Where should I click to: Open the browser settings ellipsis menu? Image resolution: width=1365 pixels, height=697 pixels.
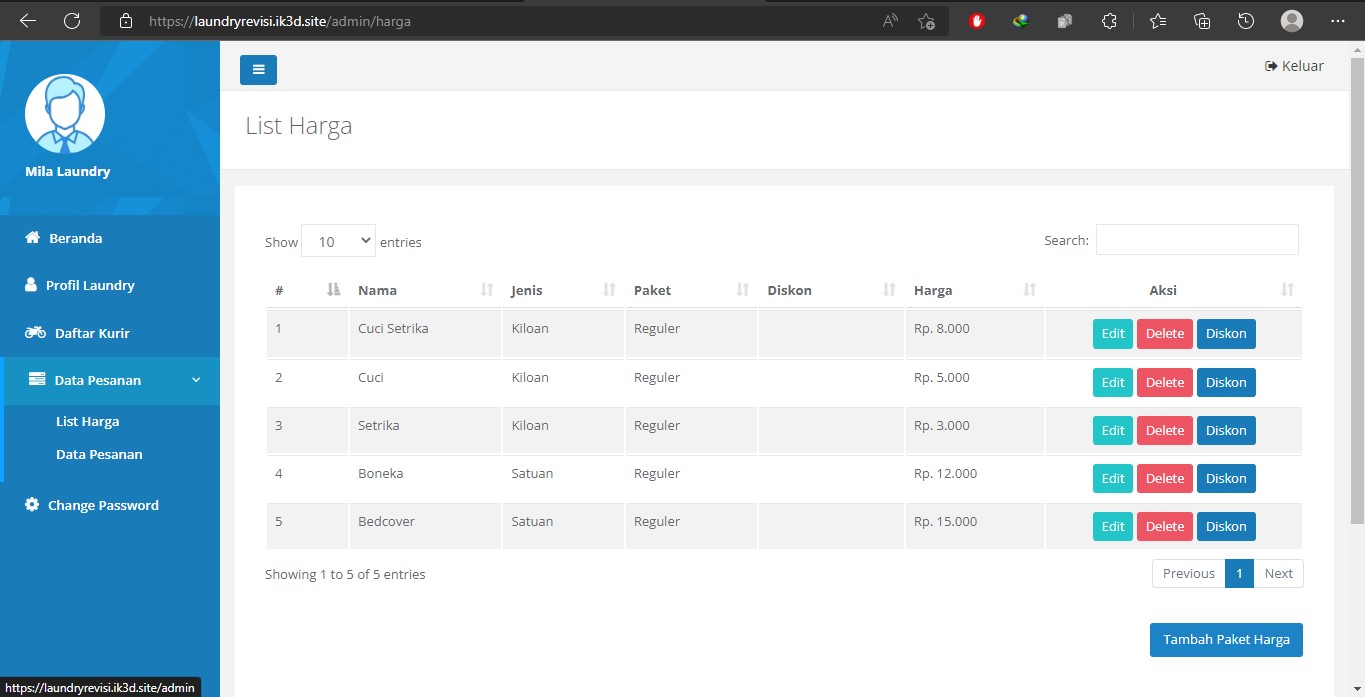click(x=1338, y=21)
